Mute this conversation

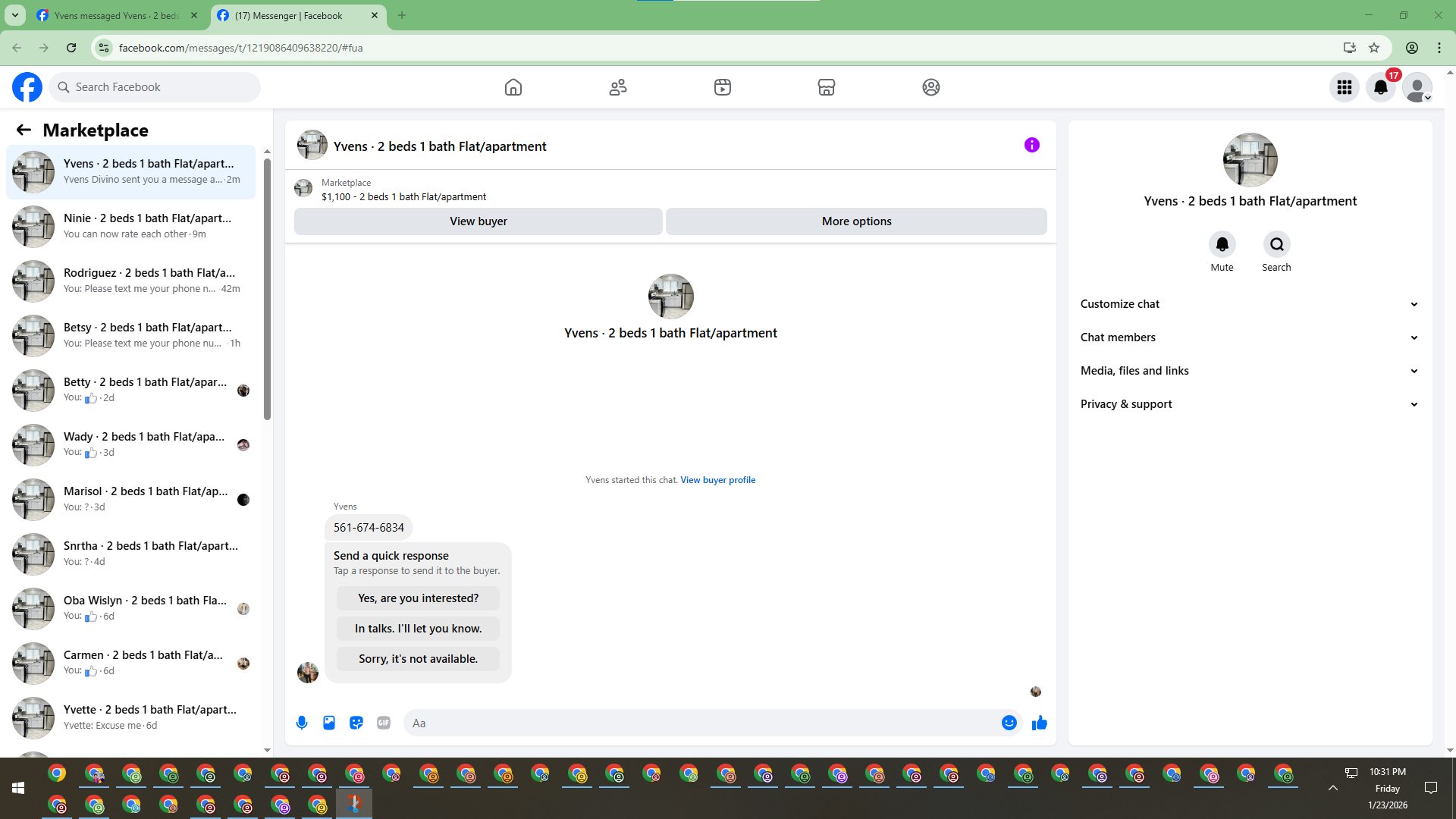1222,245
